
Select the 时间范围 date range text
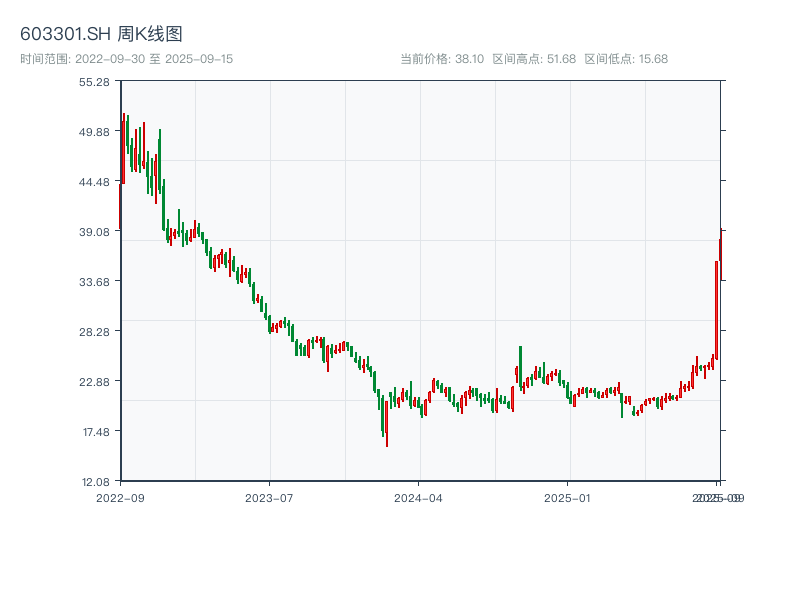[x=126, y=59]
